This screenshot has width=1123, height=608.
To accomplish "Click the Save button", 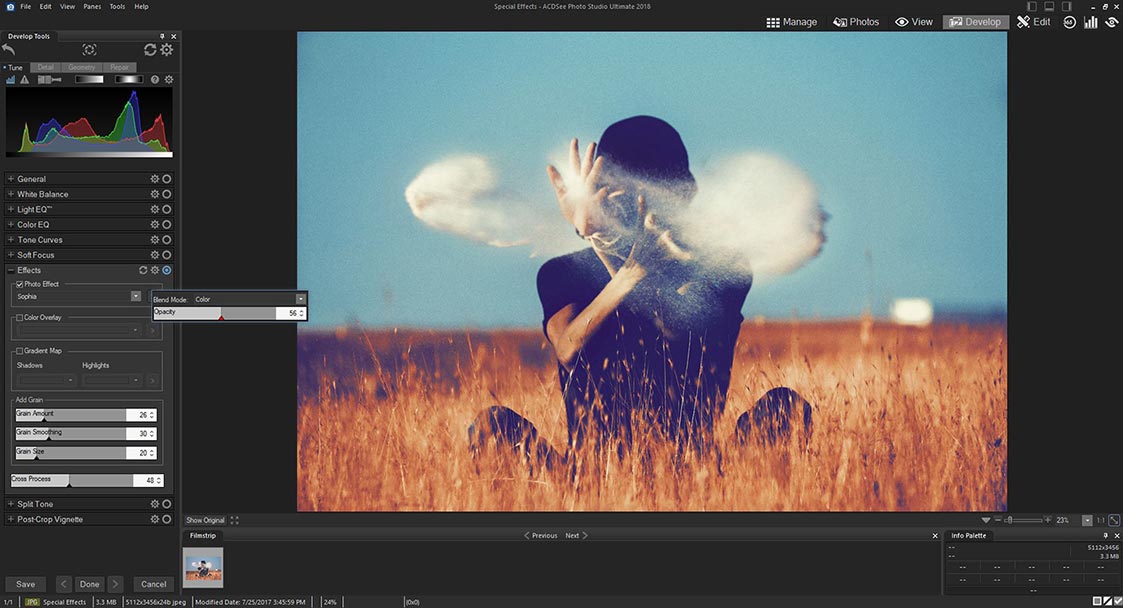I will pyautogui.click(x=26, y=584).
